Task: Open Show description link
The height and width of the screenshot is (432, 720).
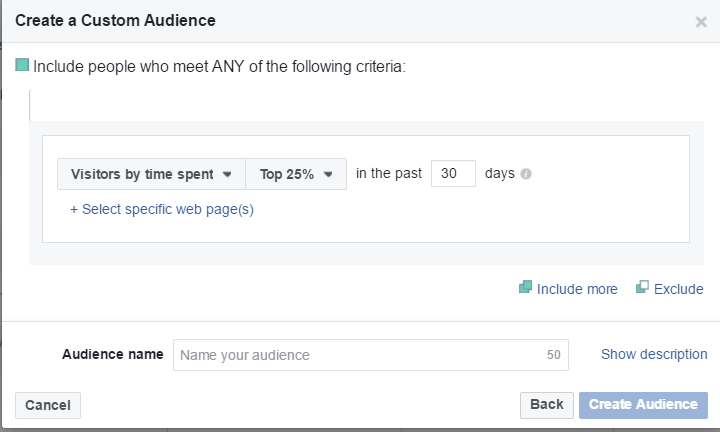Action: [x=653, y=354]
